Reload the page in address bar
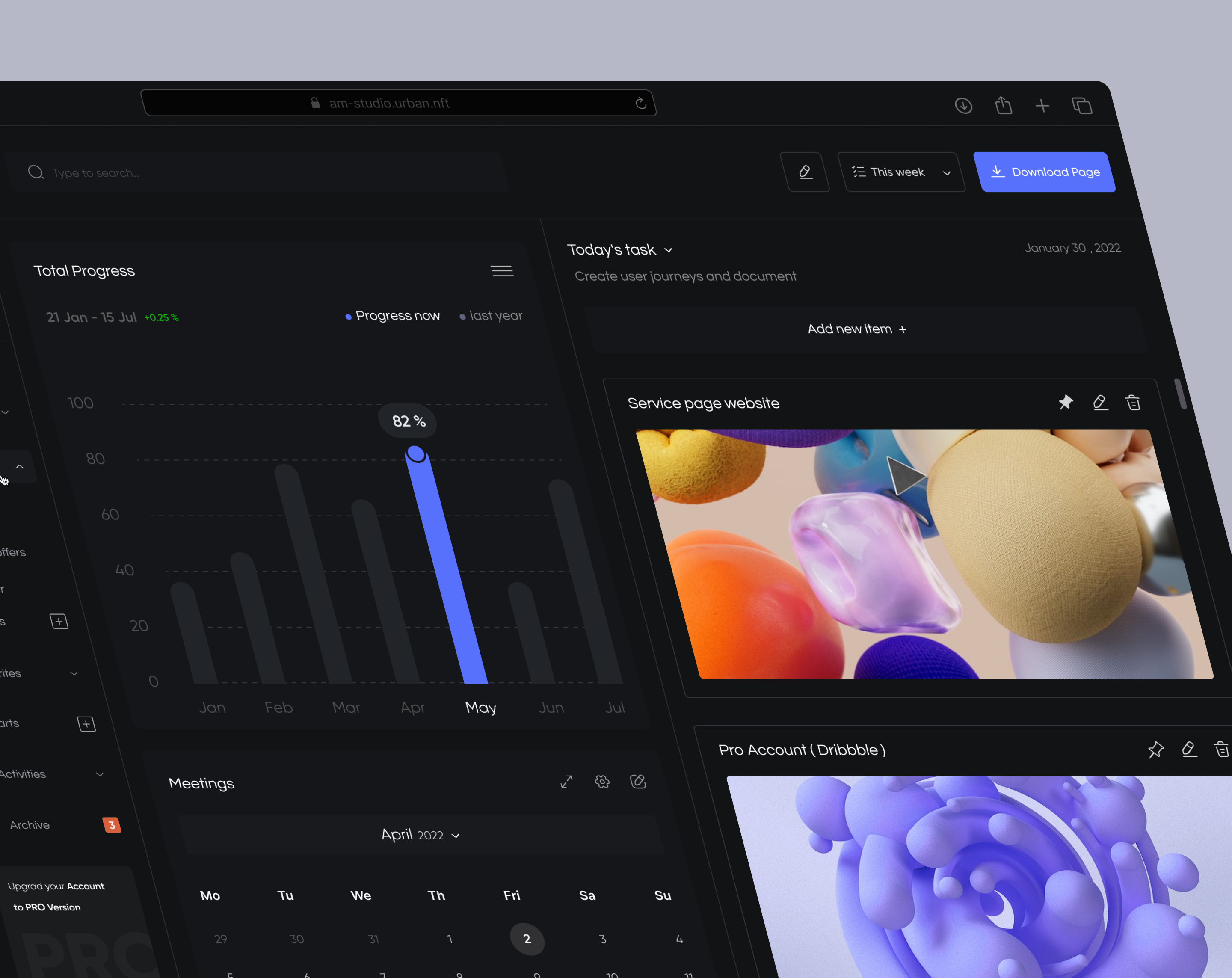 [641, 103]
